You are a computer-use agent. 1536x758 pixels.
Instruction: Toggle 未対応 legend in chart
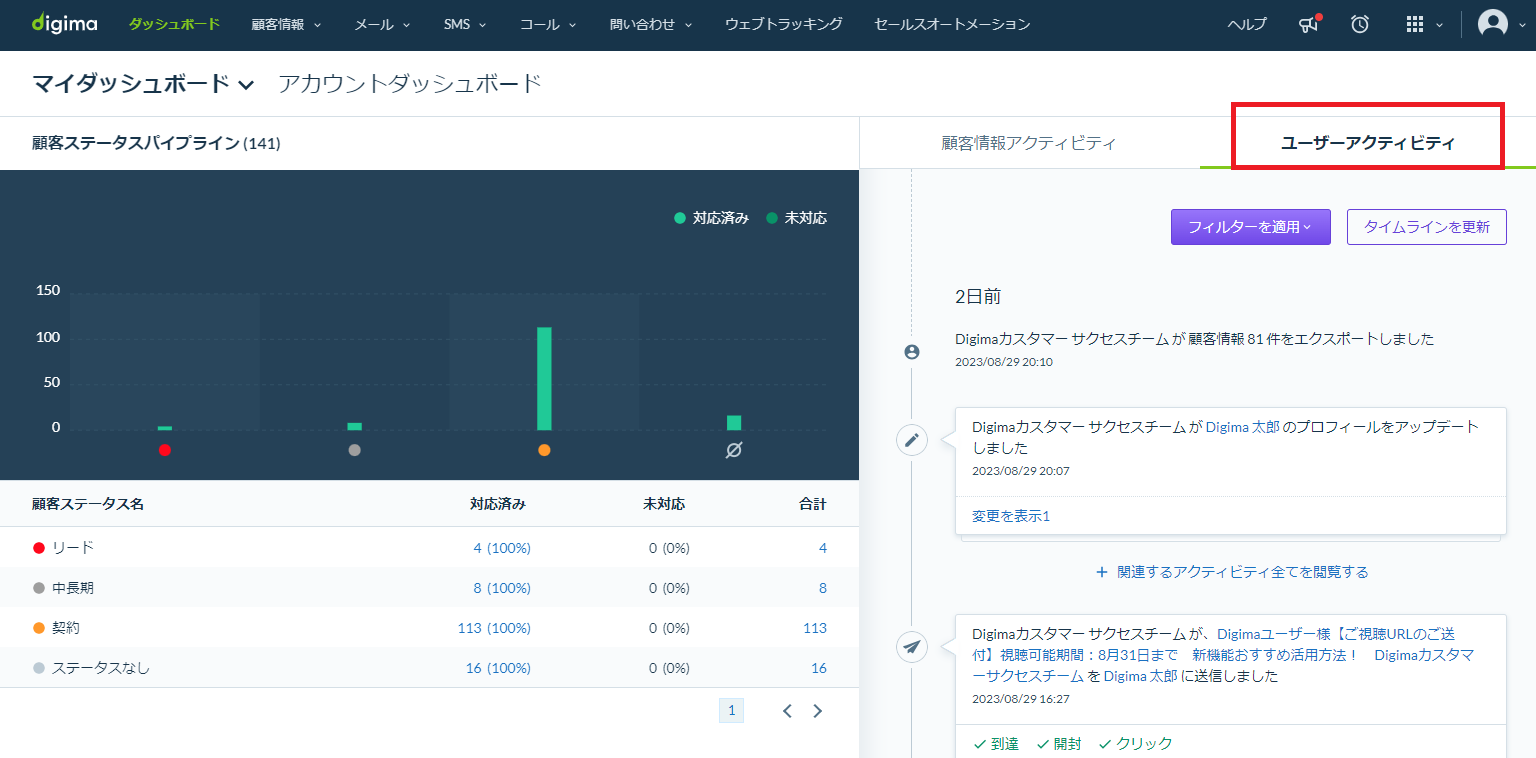pyautogui.click(x=796, y=218)
